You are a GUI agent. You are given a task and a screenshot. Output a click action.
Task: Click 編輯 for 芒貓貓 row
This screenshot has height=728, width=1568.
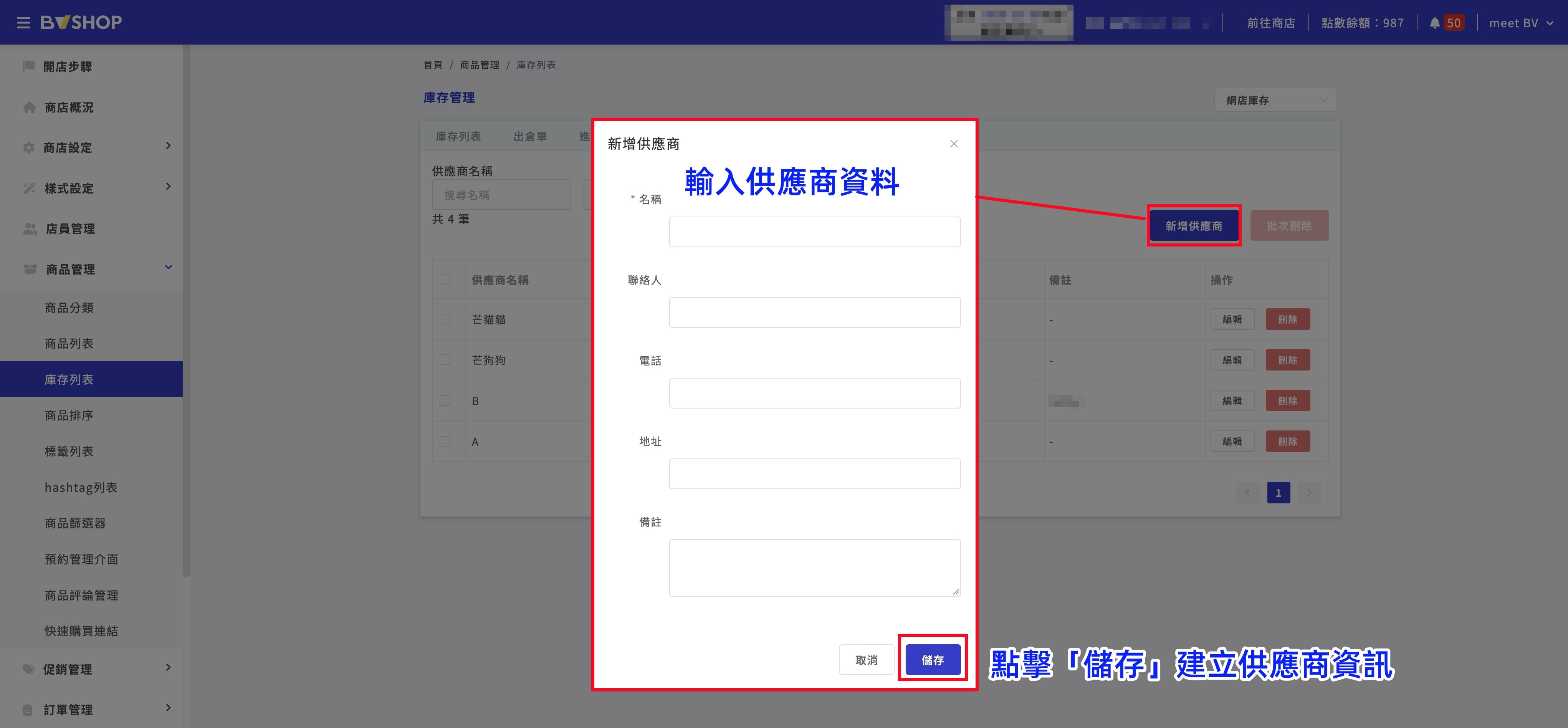(x=1232, y=319)
